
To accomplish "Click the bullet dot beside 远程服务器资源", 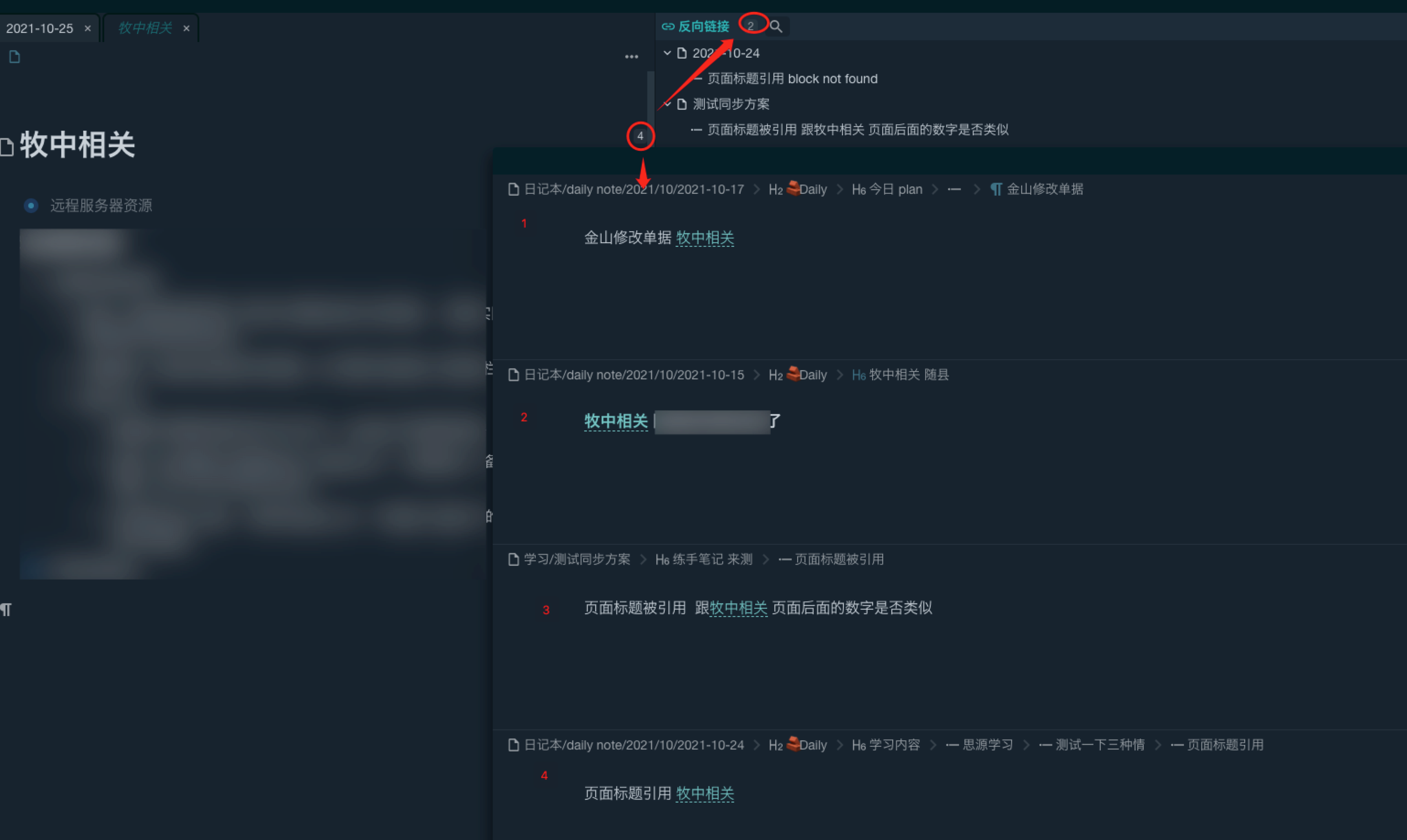I will coord(31,205).
